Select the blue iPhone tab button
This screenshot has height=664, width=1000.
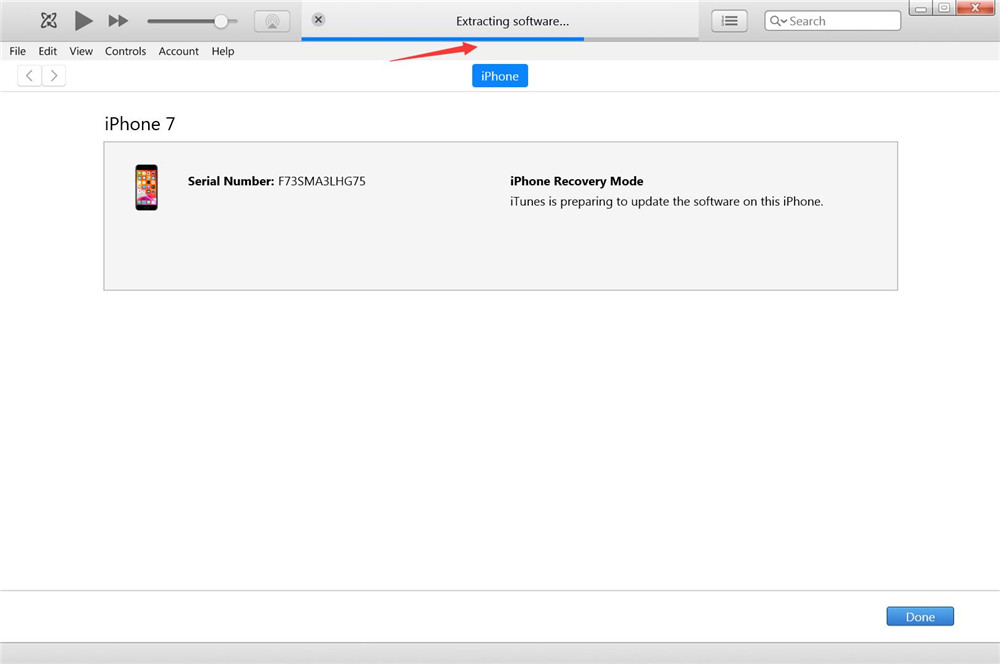point(500,76)
